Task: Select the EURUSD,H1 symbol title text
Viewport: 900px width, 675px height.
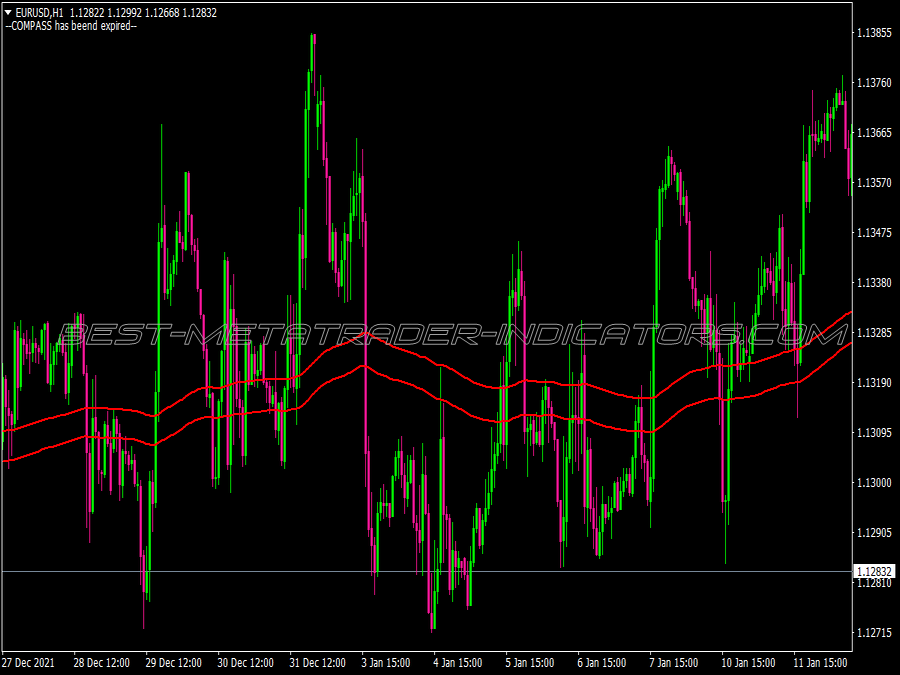Action: point(40,13)
